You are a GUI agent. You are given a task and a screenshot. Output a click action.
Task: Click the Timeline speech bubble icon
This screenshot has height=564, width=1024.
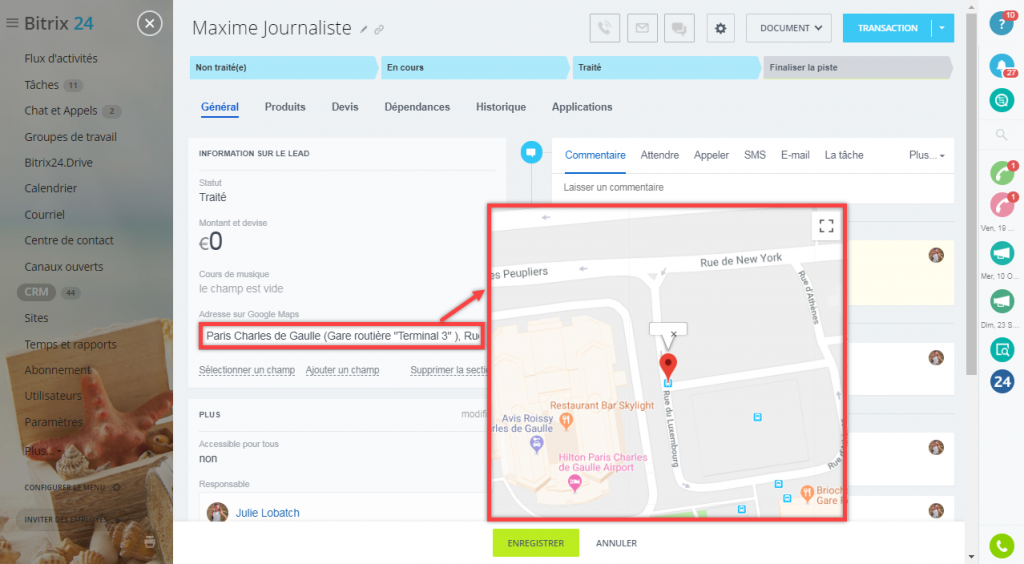click(x=531, y=153)
